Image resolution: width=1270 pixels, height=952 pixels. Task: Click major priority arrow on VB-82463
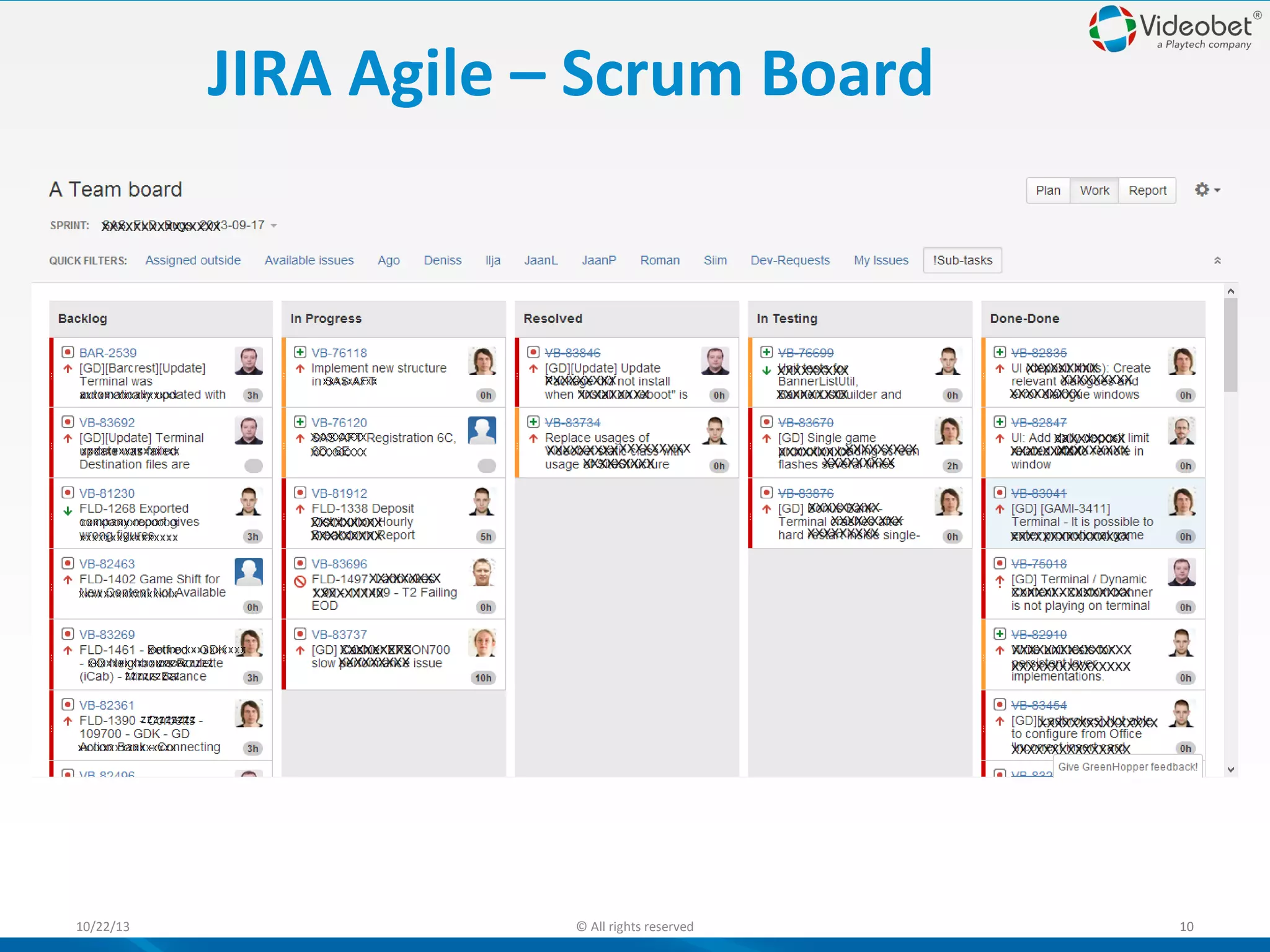[68, 580]
